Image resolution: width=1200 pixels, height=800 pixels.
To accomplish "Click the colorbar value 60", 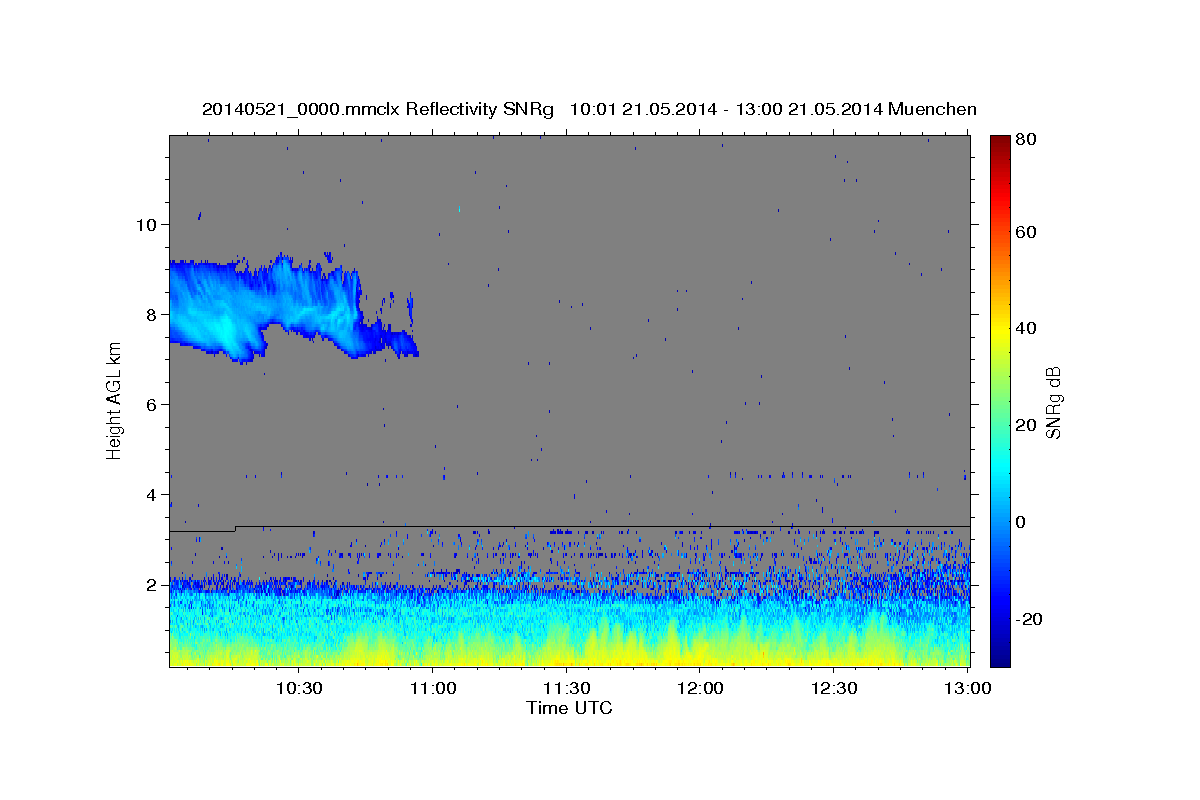I will click(x=1025, y=232).
